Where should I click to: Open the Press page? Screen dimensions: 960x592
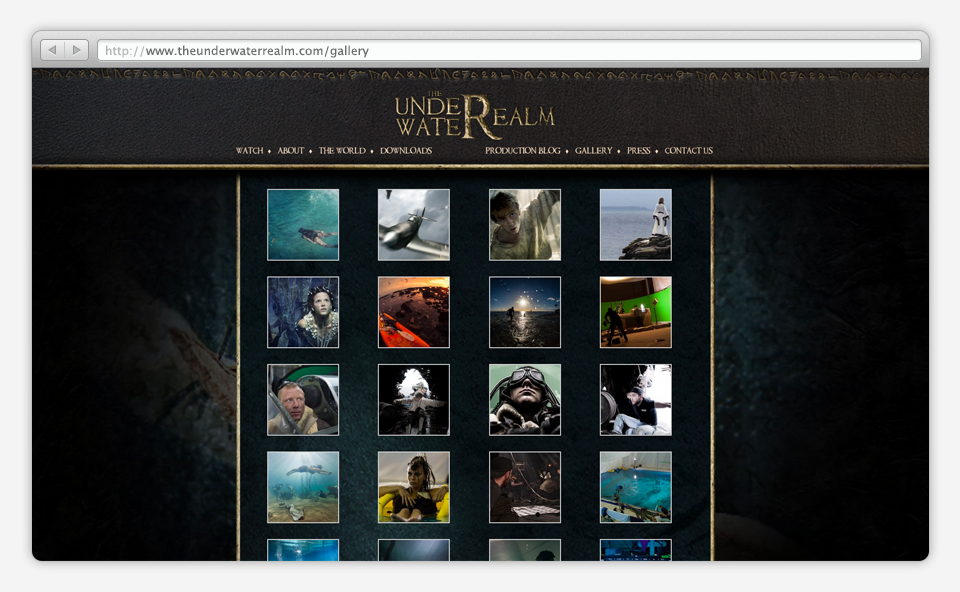[639, 151]
